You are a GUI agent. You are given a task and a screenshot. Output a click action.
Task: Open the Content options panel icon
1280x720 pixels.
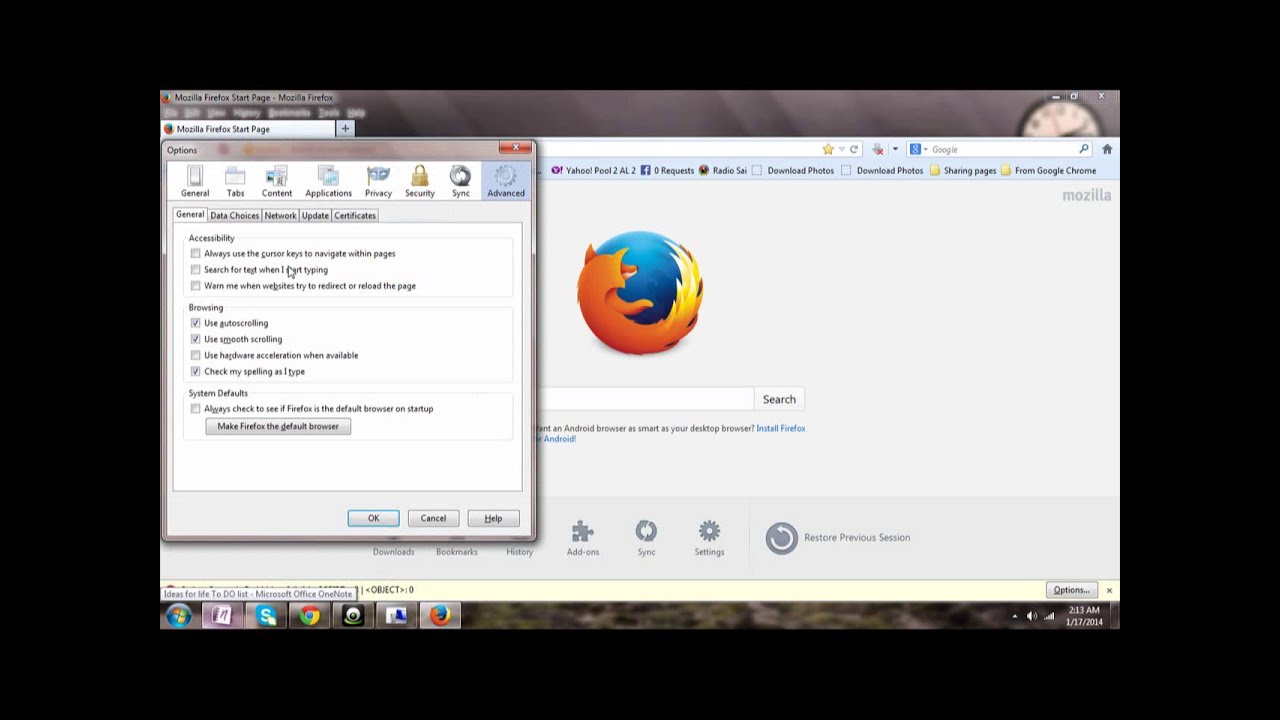pyautogui.click(x=277, y=182)
